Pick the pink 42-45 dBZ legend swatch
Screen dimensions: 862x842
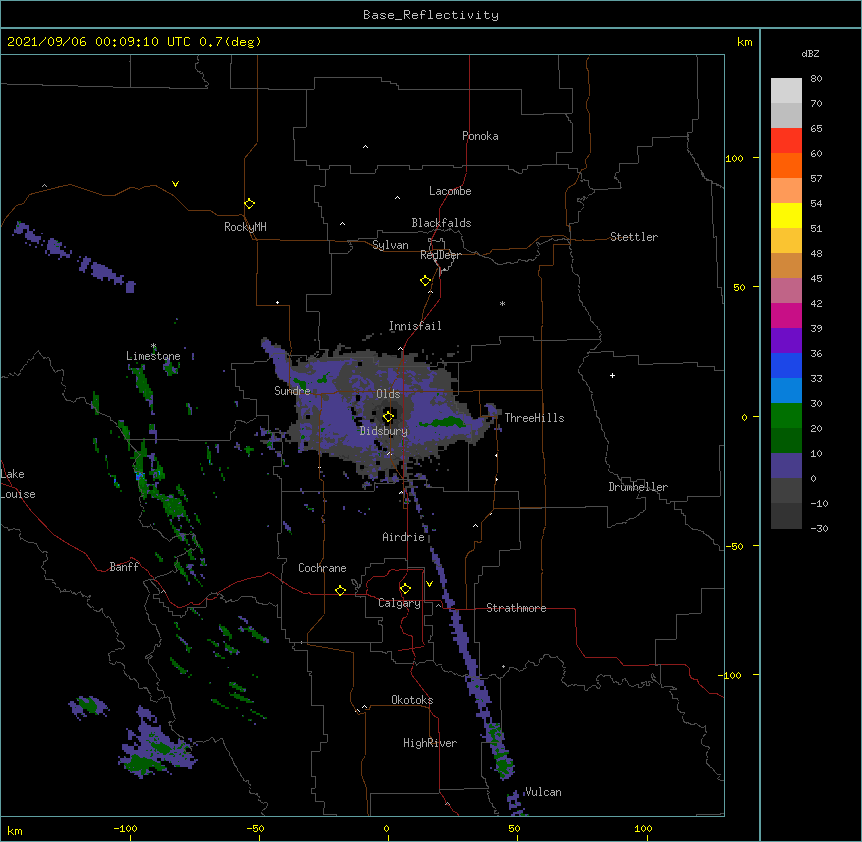tap(786, 290)
